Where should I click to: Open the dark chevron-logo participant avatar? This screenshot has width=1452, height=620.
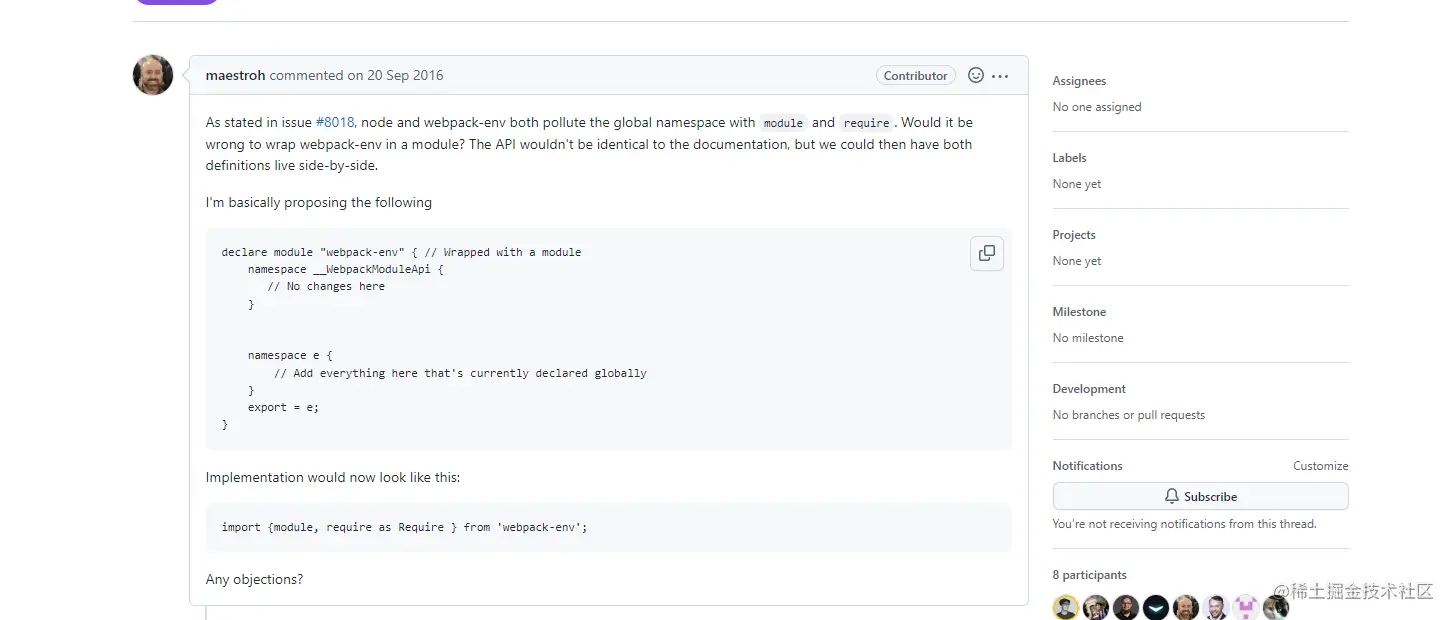[1156, 607]
